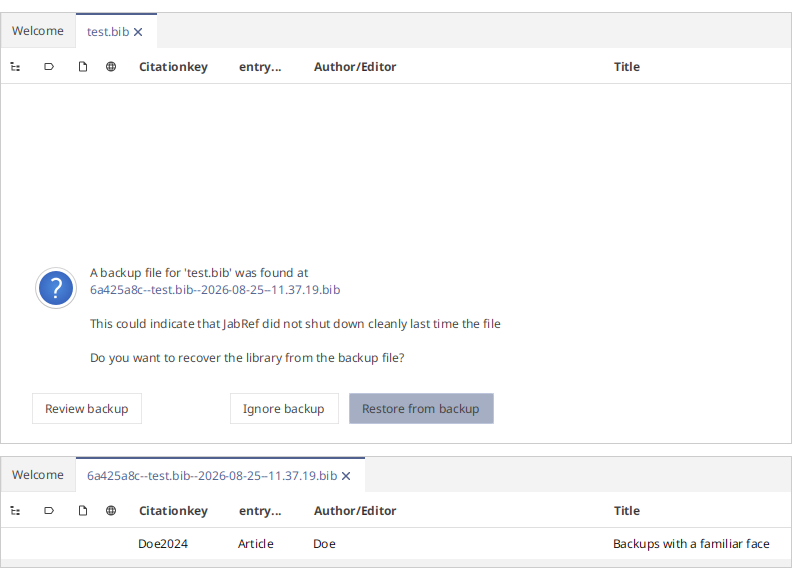Sort by entry type column in test.bib table
Viewport: 792px width, 568px height.
point(260,67)
